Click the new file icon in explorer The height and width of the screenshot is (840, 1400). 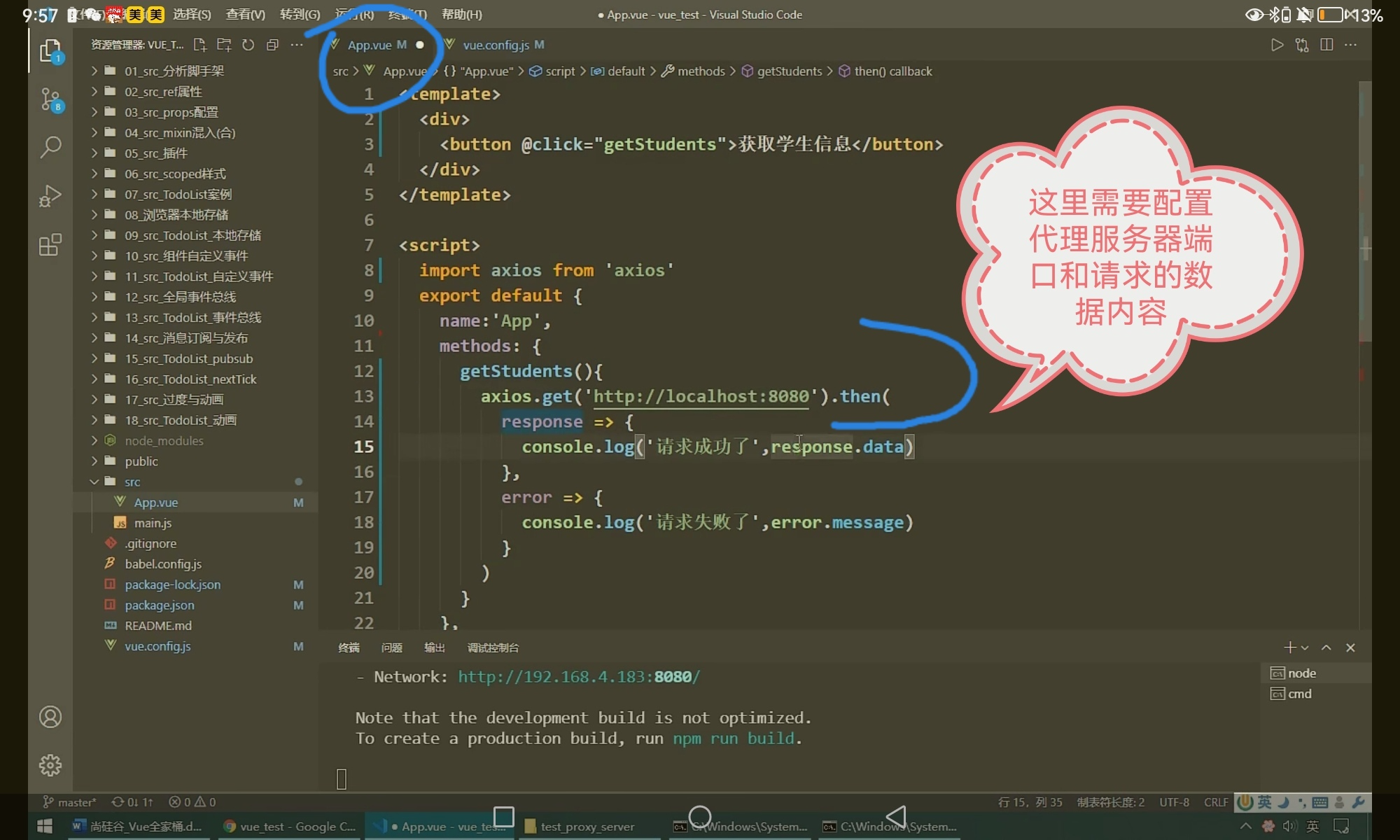coord(200,45)
